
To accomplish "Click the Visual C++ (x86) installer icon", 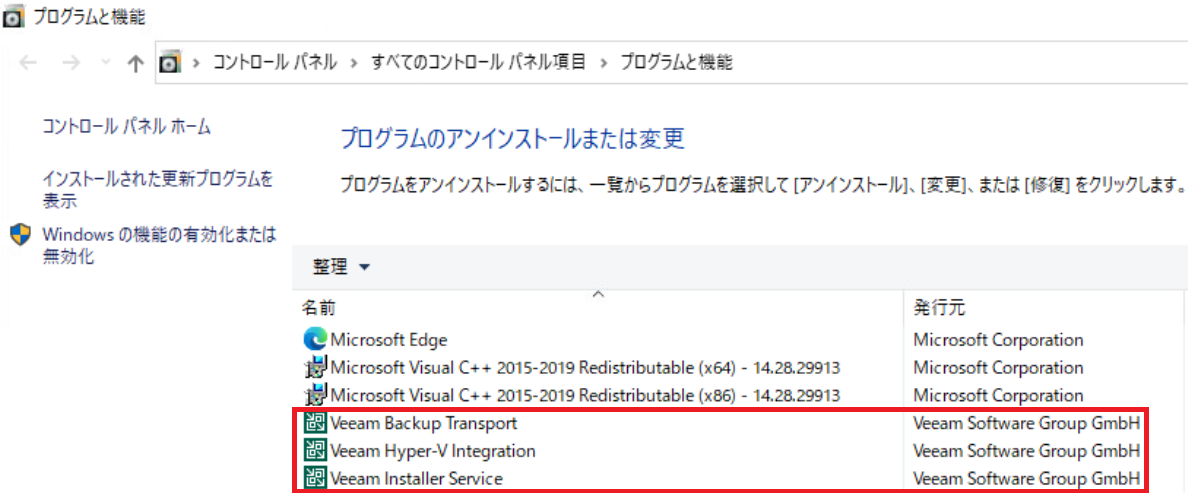I will 315,395.
